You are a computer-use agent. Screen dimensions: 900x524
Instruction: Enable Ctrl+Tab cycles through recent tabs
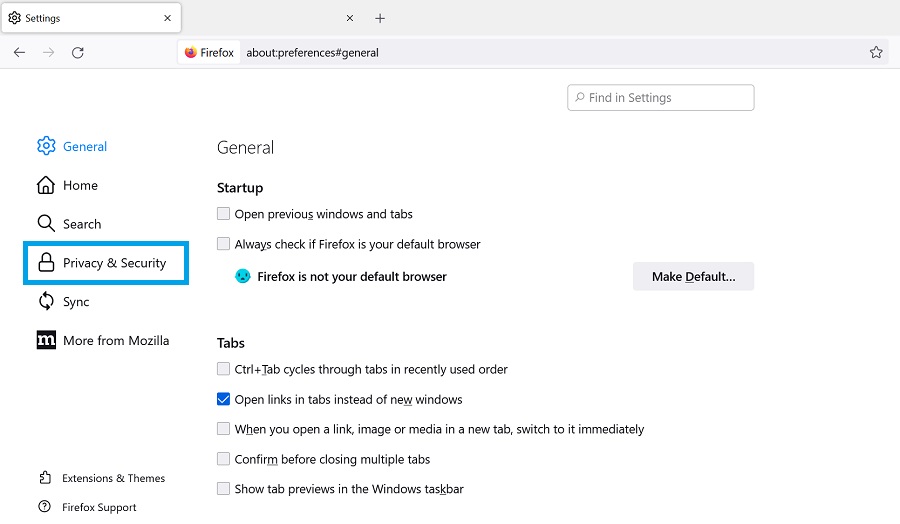point(223,370)
